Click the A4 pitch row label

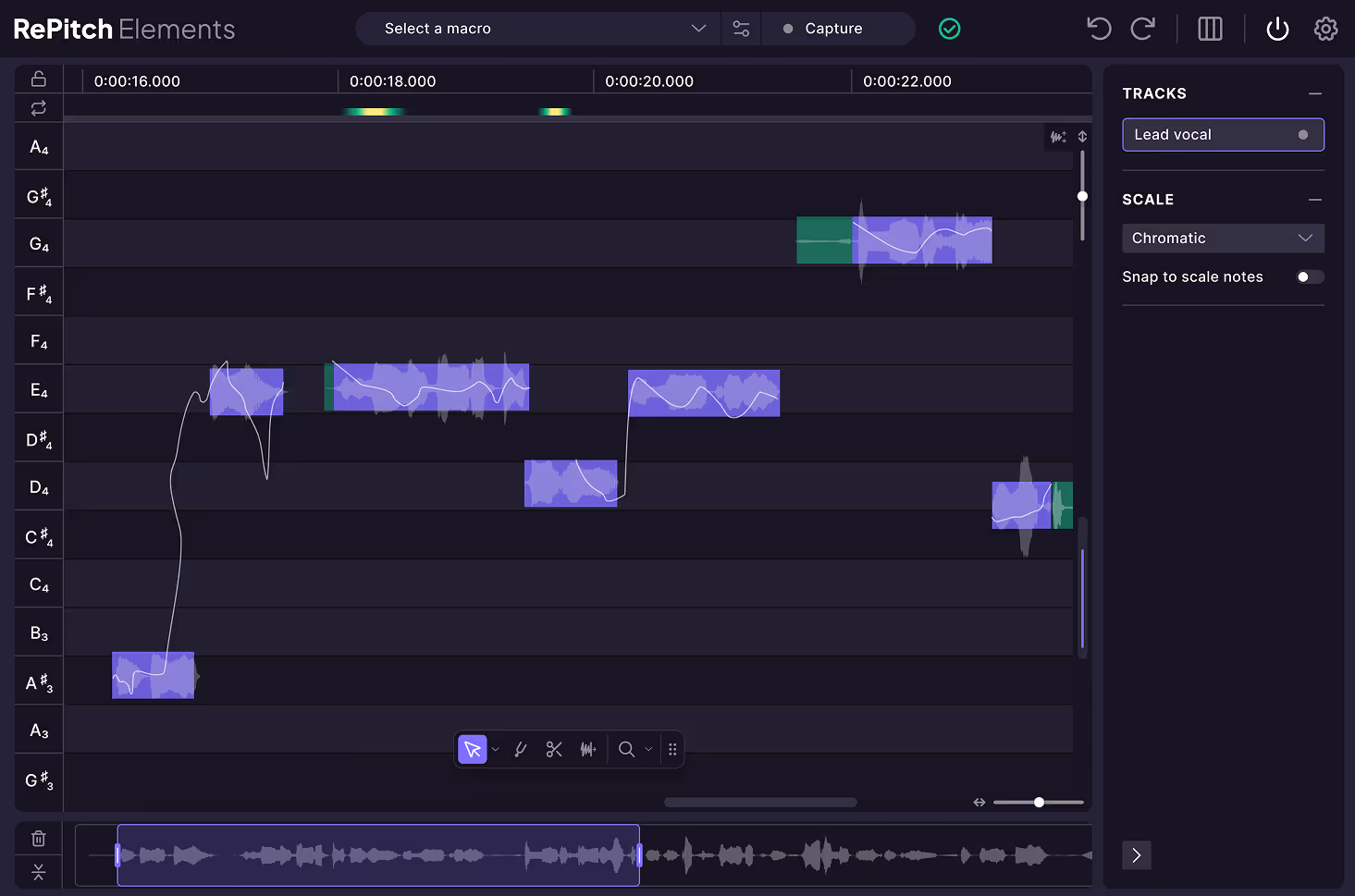coord(39,147)
